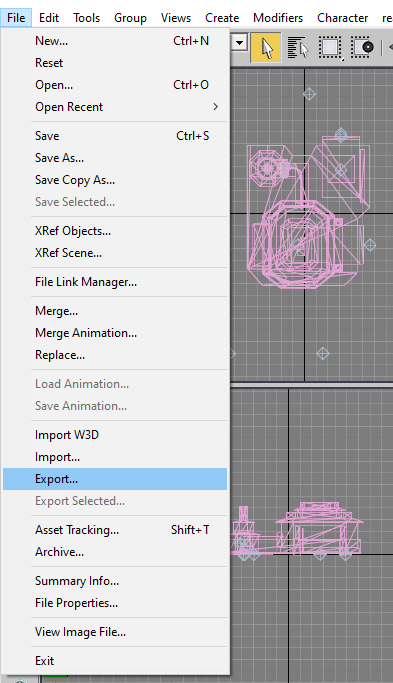Viewport: 393px width, 683px height.
Task: Click Import W3D menu entry
Action: point(115,435)
